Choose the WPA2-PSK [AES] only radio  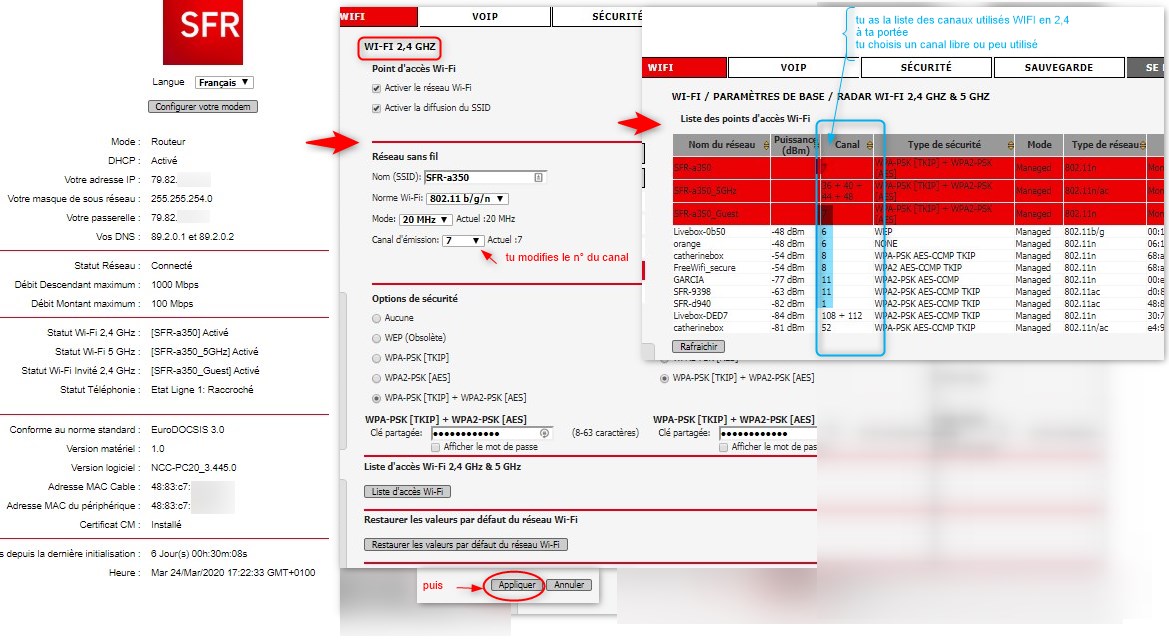376,378
